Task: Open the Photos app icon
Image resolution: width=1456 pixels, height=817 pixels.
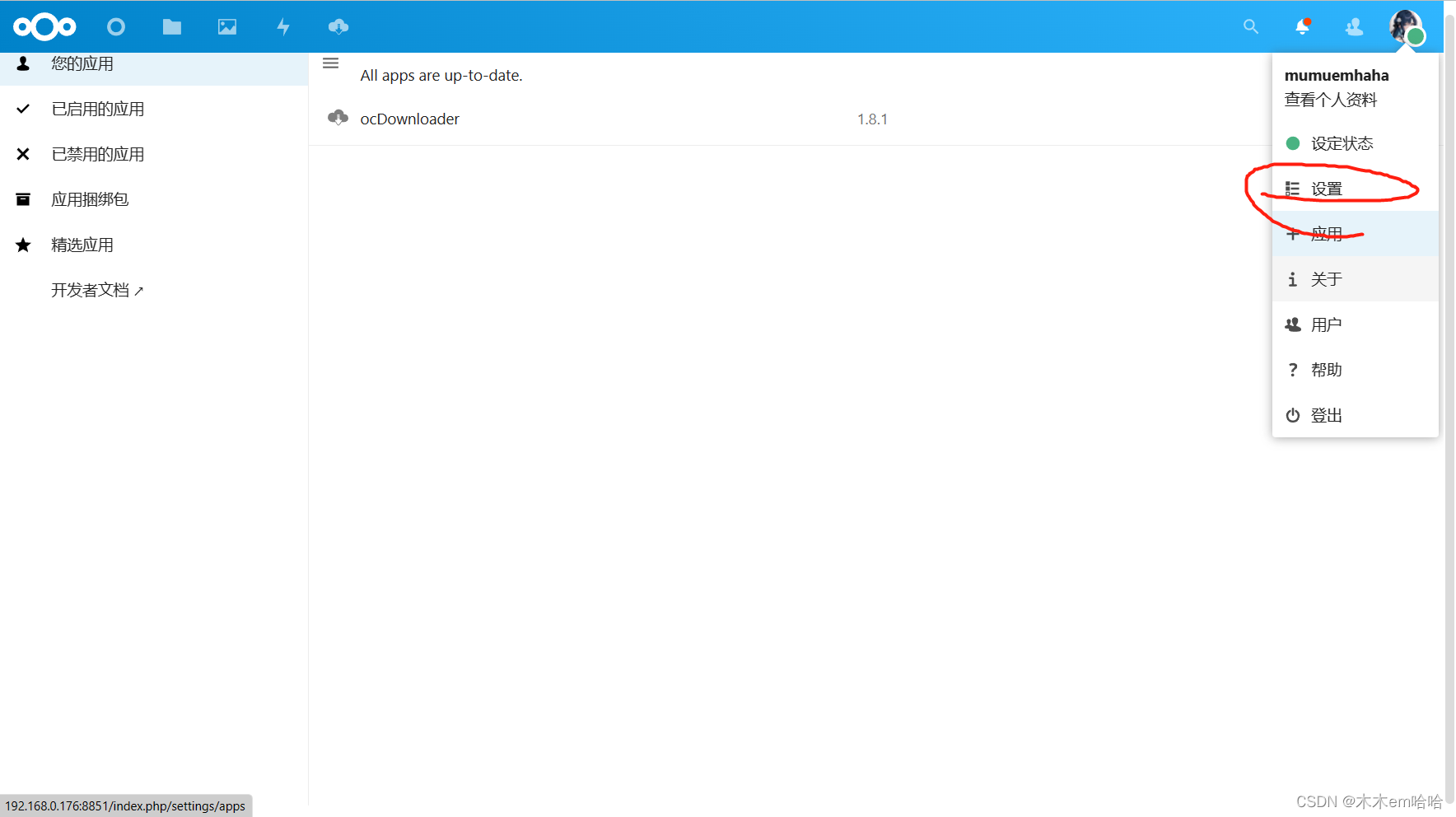Action: coord(227,27)
